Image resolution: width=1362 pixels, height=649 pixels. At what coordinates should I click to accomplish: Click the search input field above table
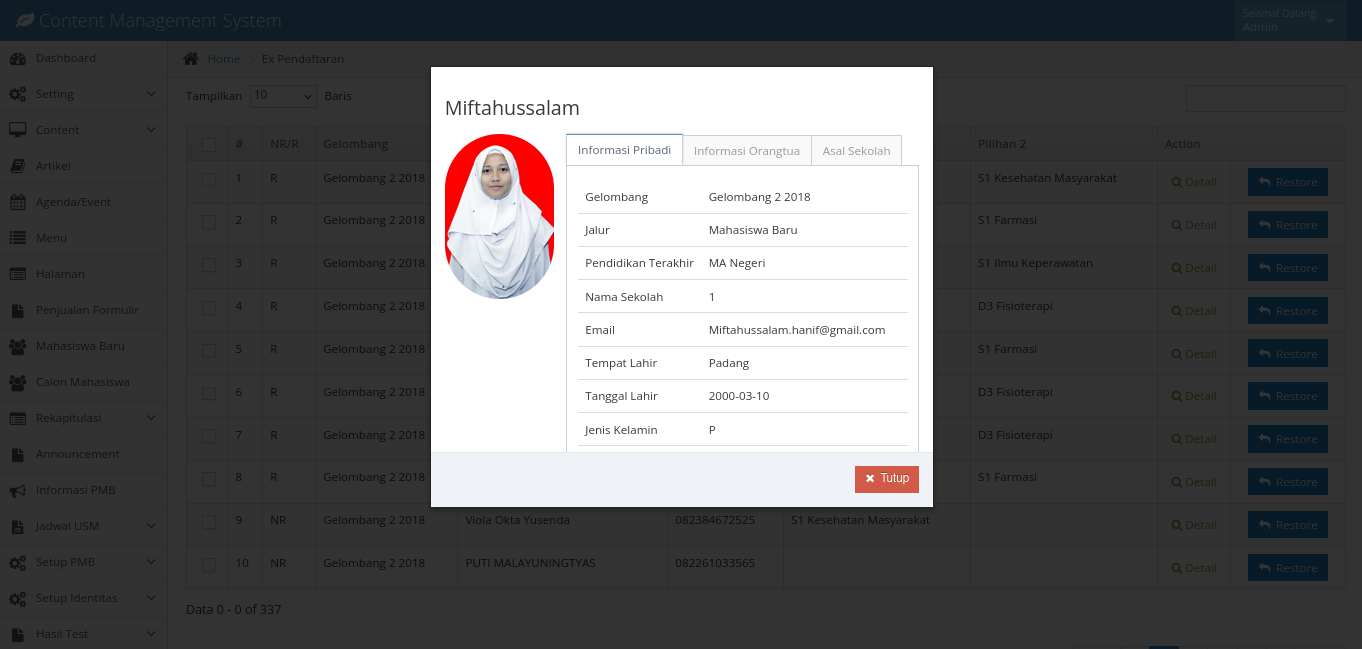(x=1265, y=98)
